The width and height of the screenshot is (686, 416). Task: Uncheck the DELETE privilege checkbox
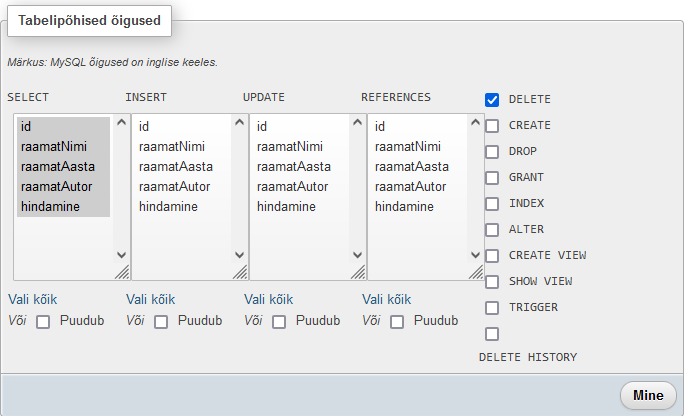click(x=493, y=100)
